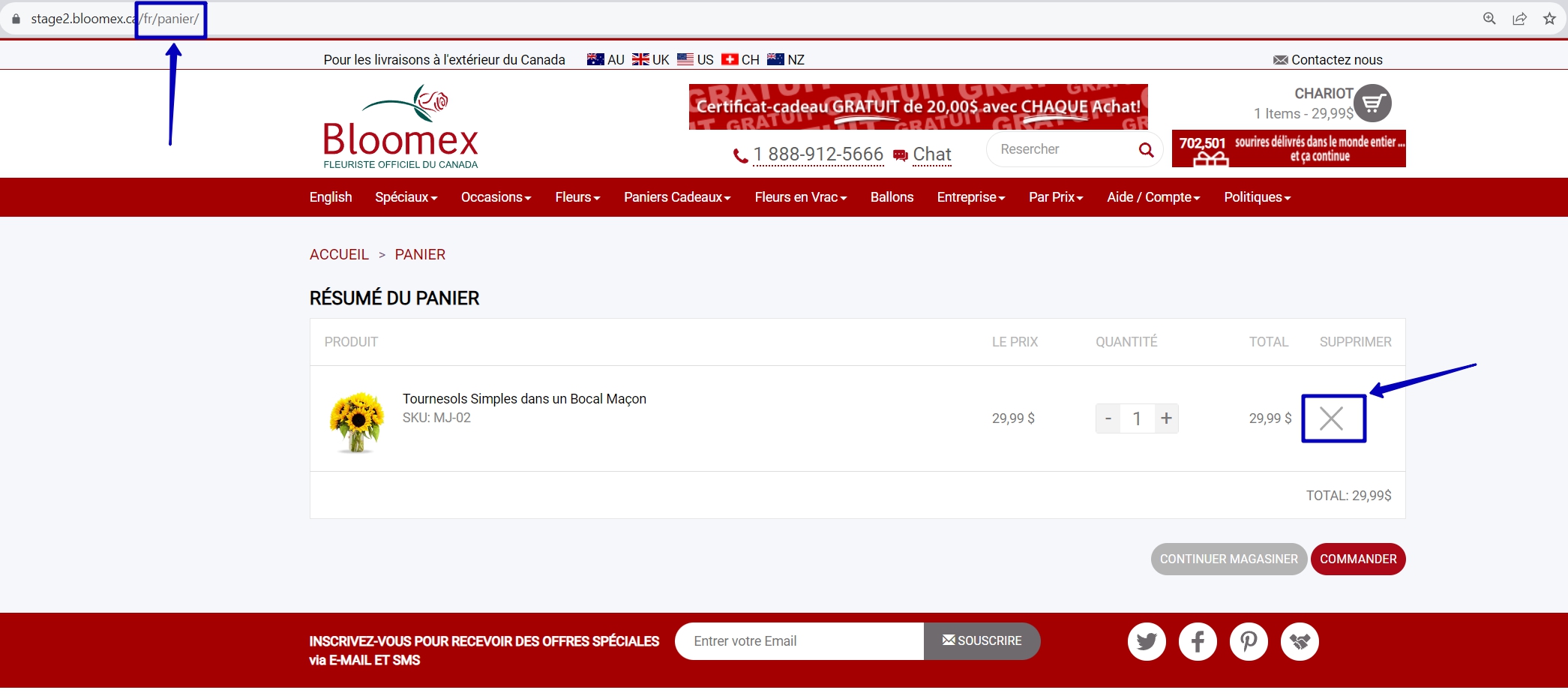Click the PANIER breadcrumb link
1568x699 pixels.
420,255
